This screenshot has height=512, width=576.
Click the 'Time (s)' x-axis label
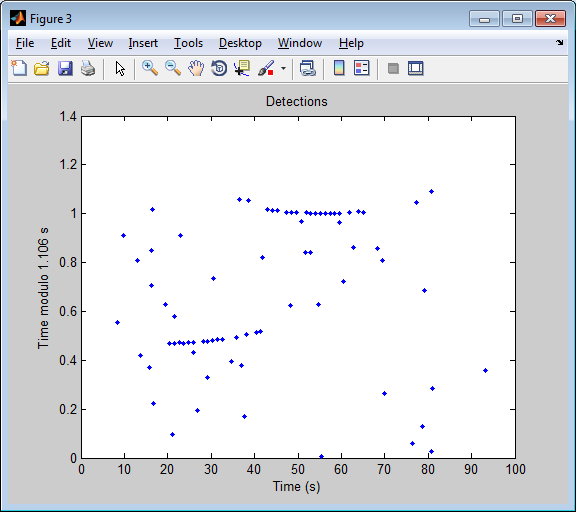[x=296, y=487]
